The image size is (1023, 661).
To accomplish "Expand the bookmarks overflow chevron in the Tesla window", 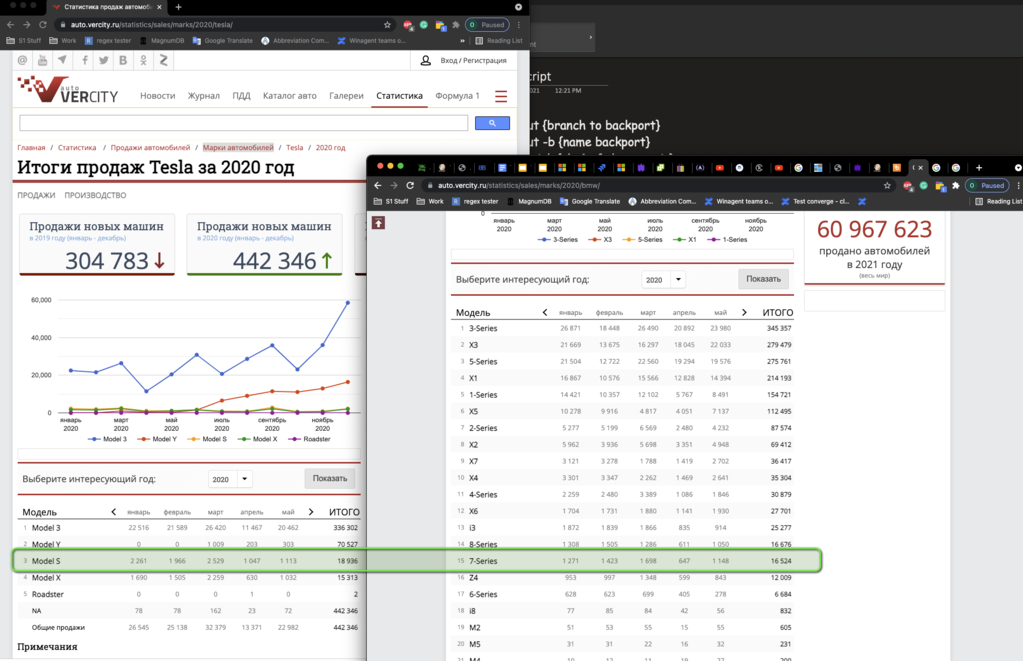I will [463, 40].
